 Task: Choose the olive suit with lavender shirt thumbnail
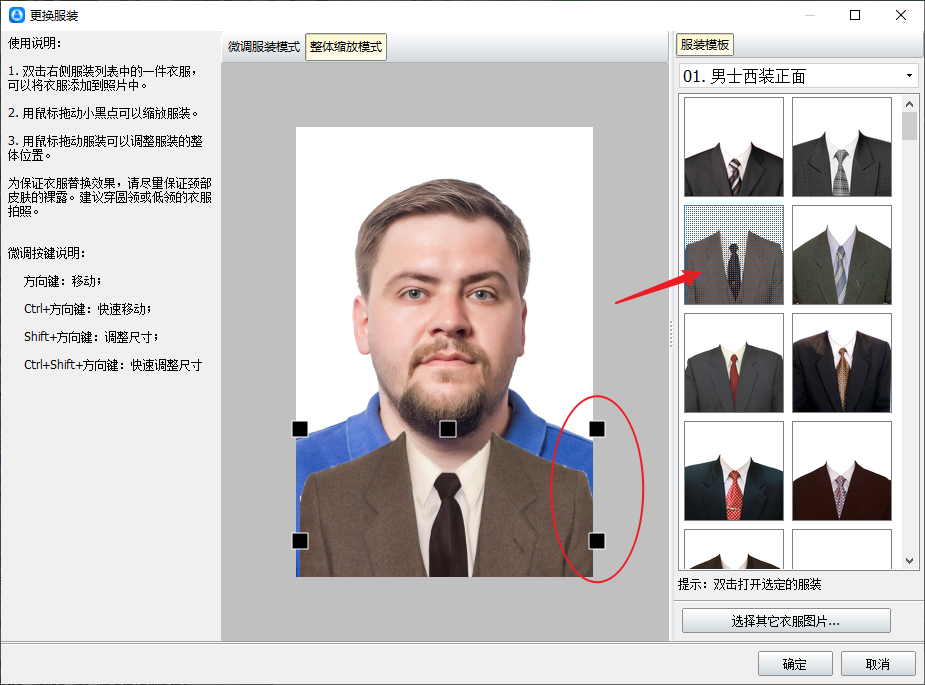pyautogui.click(x=842, y=255)
